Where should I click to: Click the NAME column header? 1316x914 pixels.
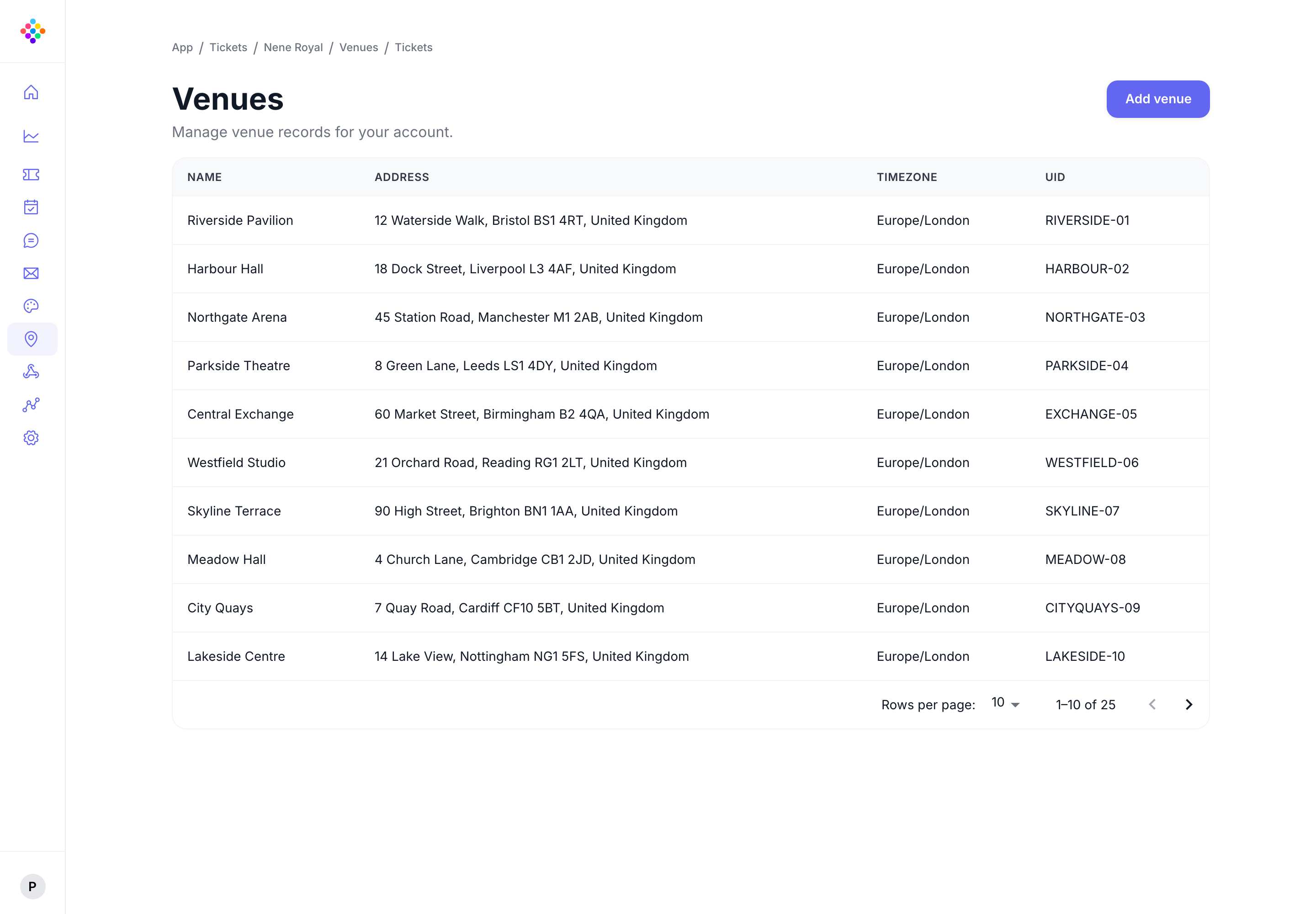204,177
